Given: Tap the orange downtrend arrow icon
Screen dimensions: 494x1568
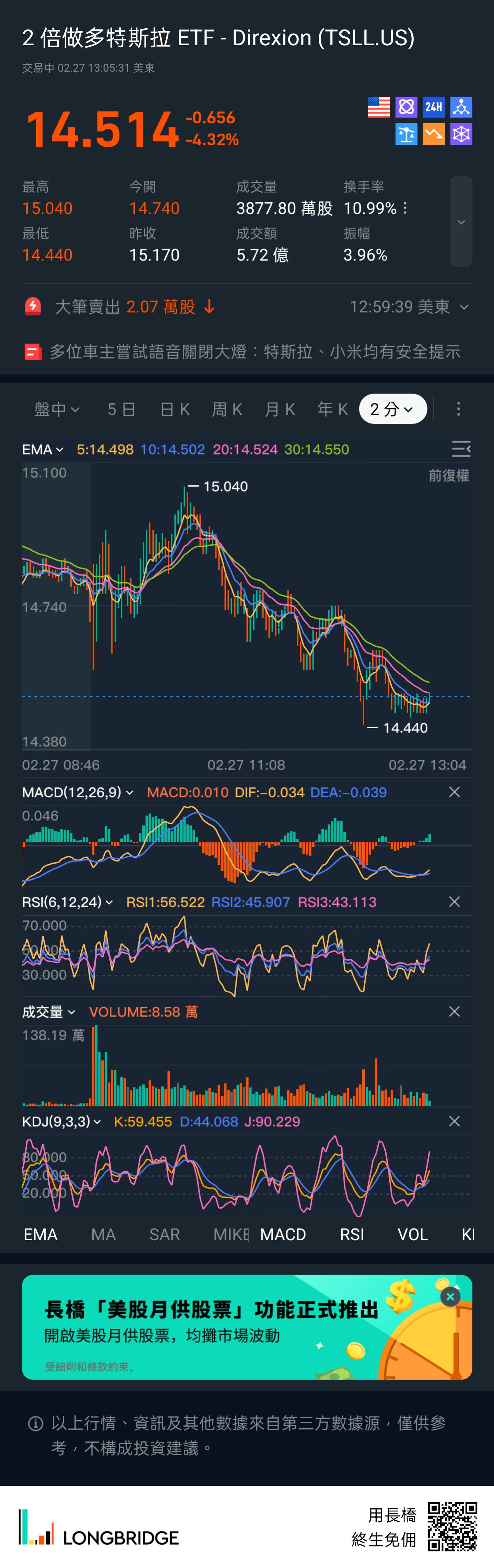Looking at the screenshot, I should tap(434, 134).
